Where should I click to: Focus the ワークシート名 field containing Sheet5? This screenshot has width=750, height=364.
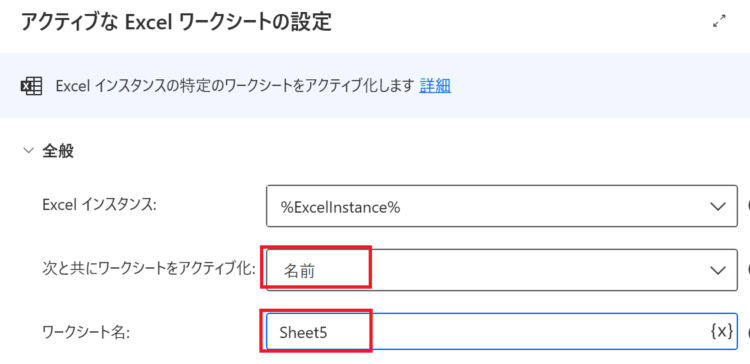coord(502,331)
